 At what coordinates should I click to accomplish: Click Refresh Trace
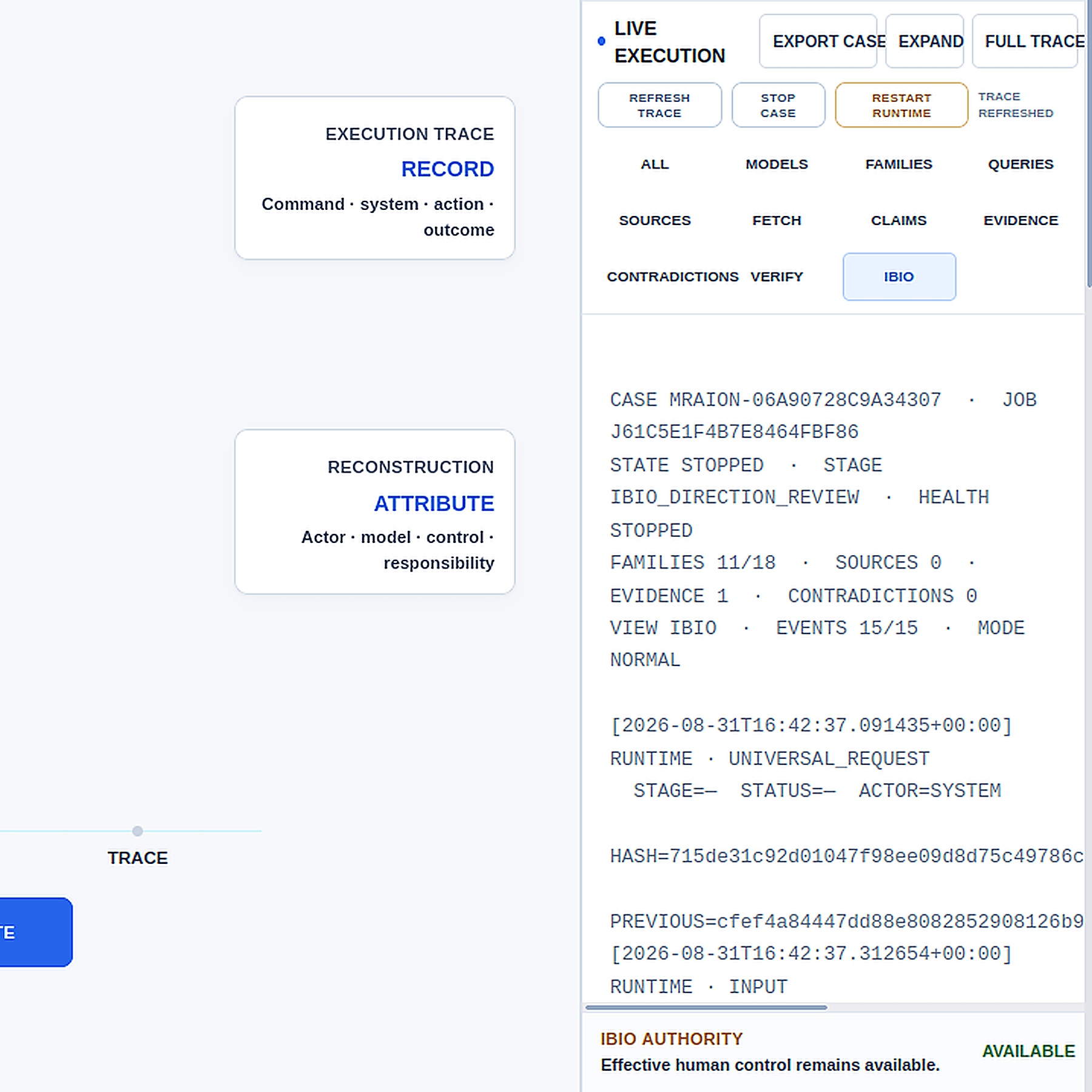[x=660, y=105]
